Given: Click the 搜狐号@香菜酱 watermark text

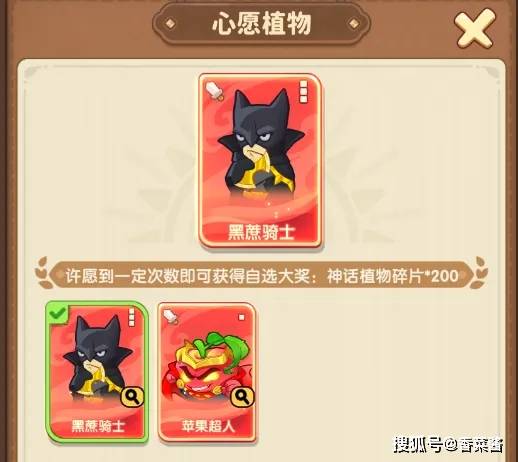Looking at the screenshot, I should (x=449, y=445).
